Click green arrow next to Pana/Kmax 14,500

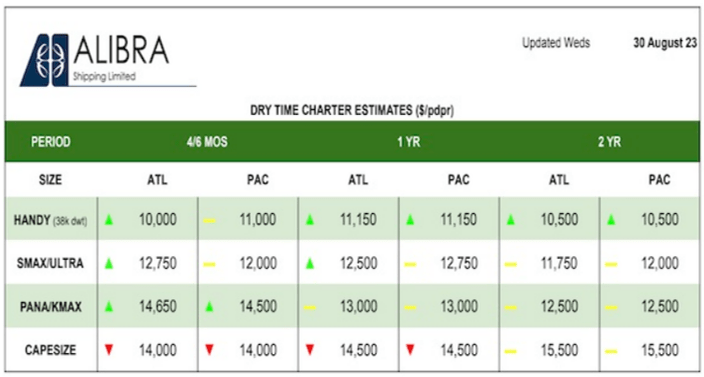[x=209, y=307]
